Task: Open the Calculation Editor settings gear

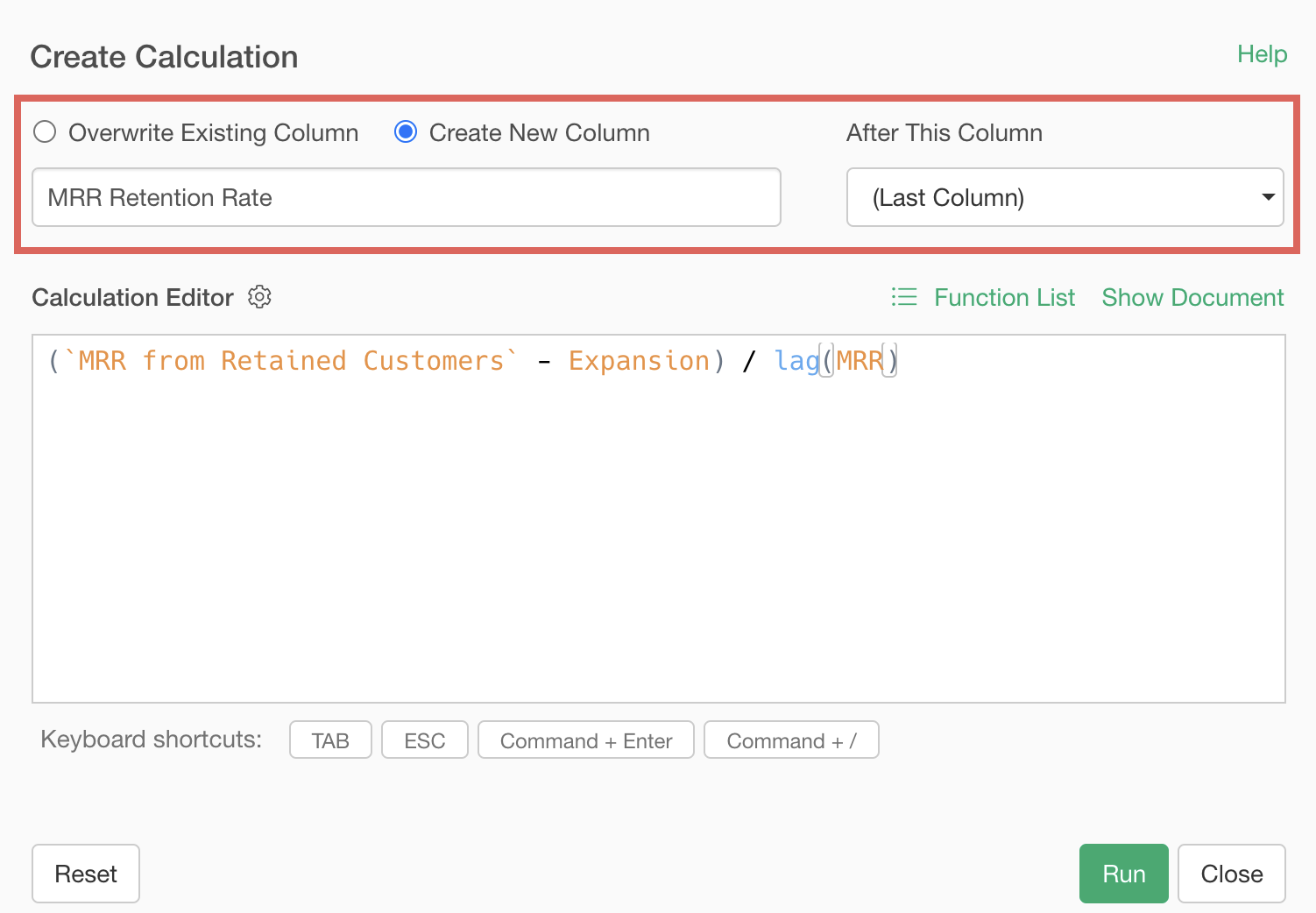Action: point(259,297)
